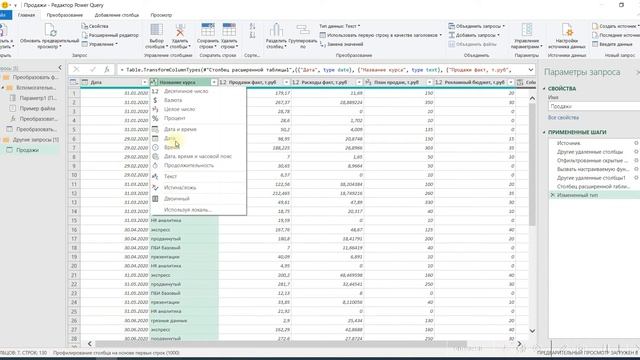Click the type icon of Название курса column
640x360 pixels.
[x=154, y=82]
